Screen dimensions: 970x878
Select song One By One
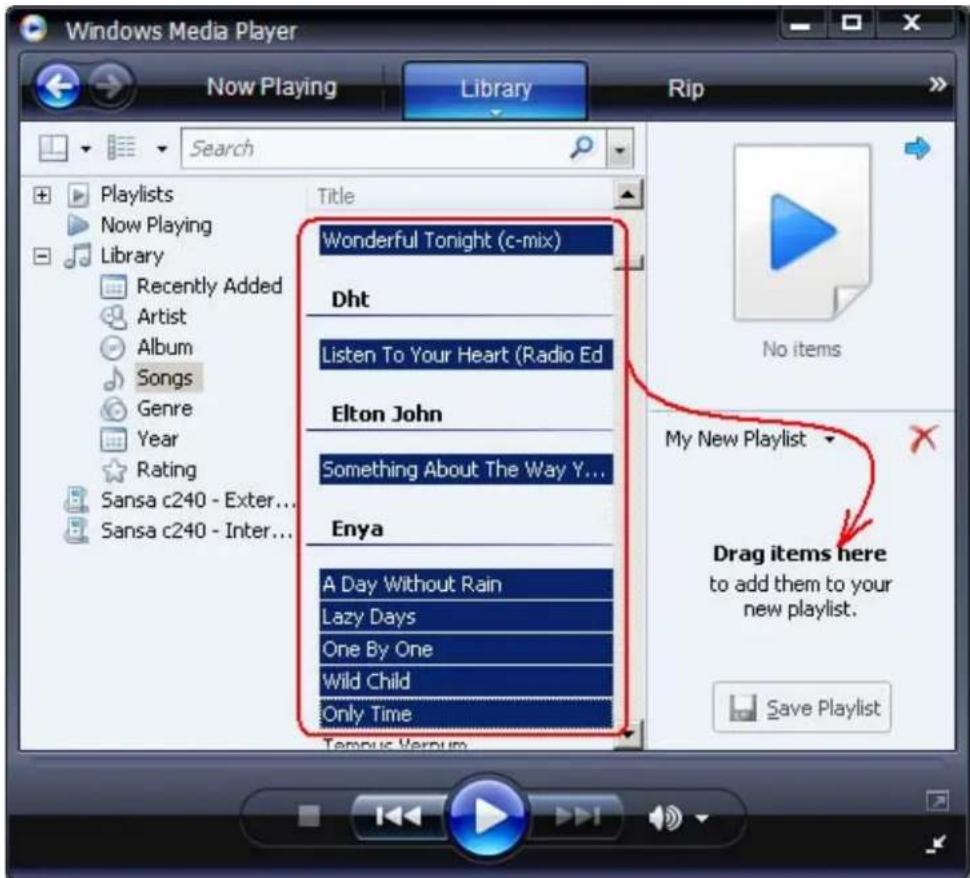click(466, 649)
